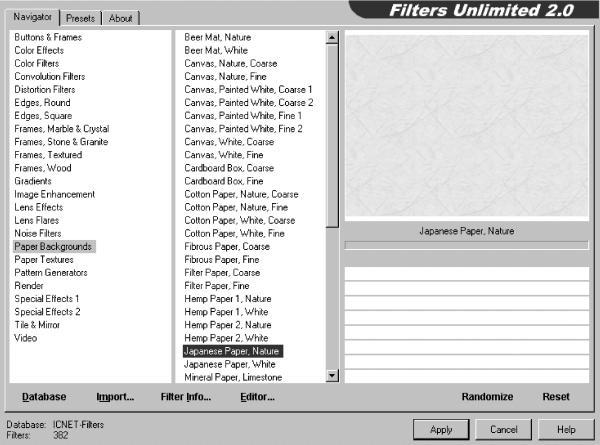The height and width of the screenshot is (445, 600).
Task: Open the Database menu
Action: [x=44, y=396]
